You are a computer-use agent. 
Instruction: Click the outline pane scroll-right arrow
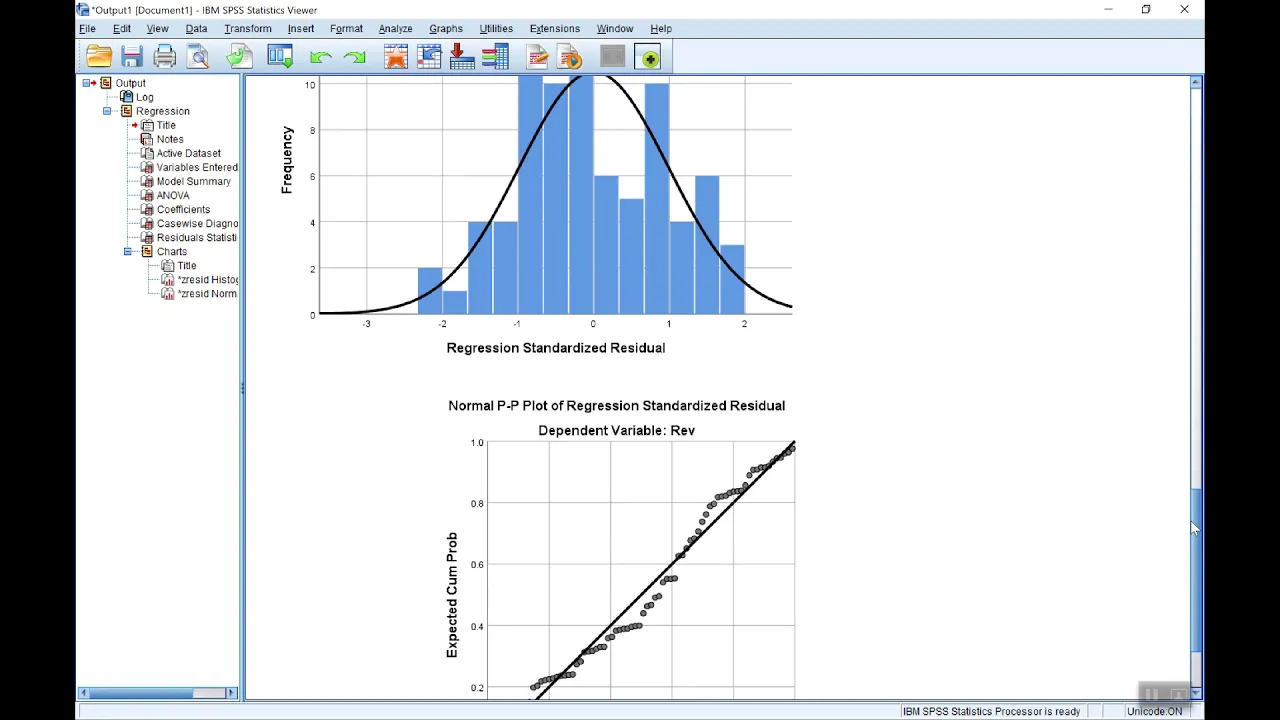[232, 693]
